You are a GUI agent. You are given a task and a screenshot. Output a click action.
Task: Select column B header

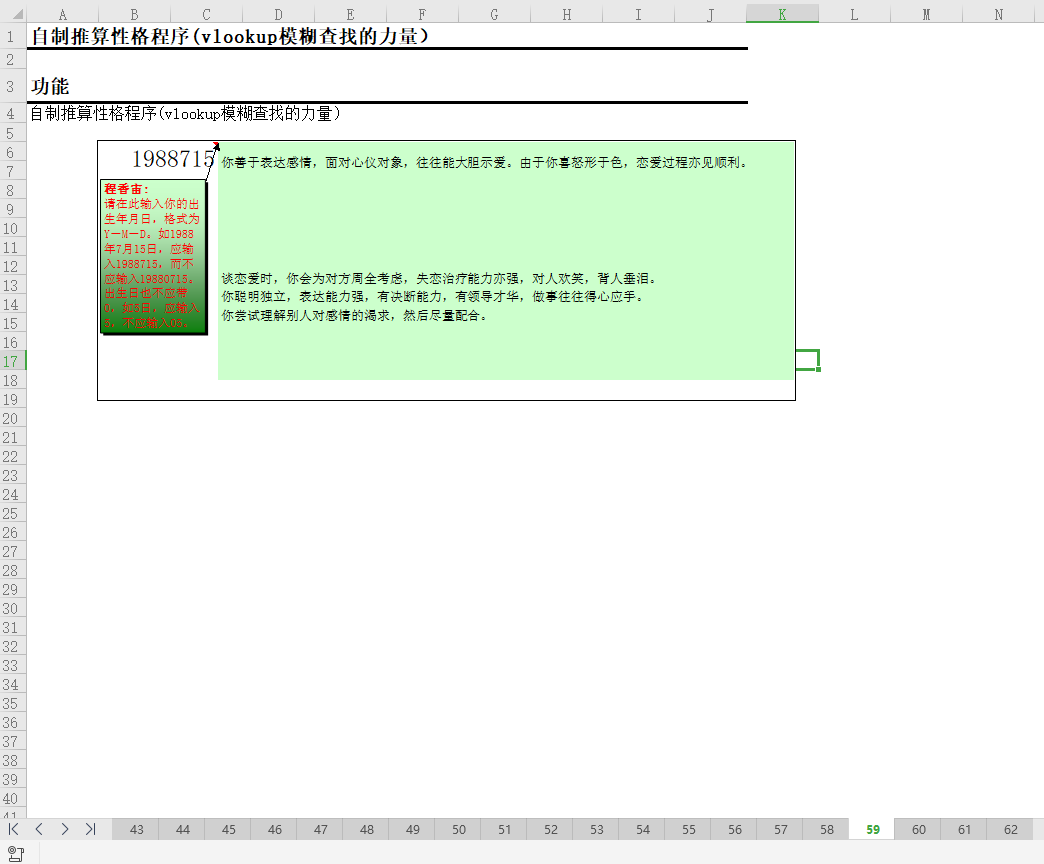[x=134, y=14]
